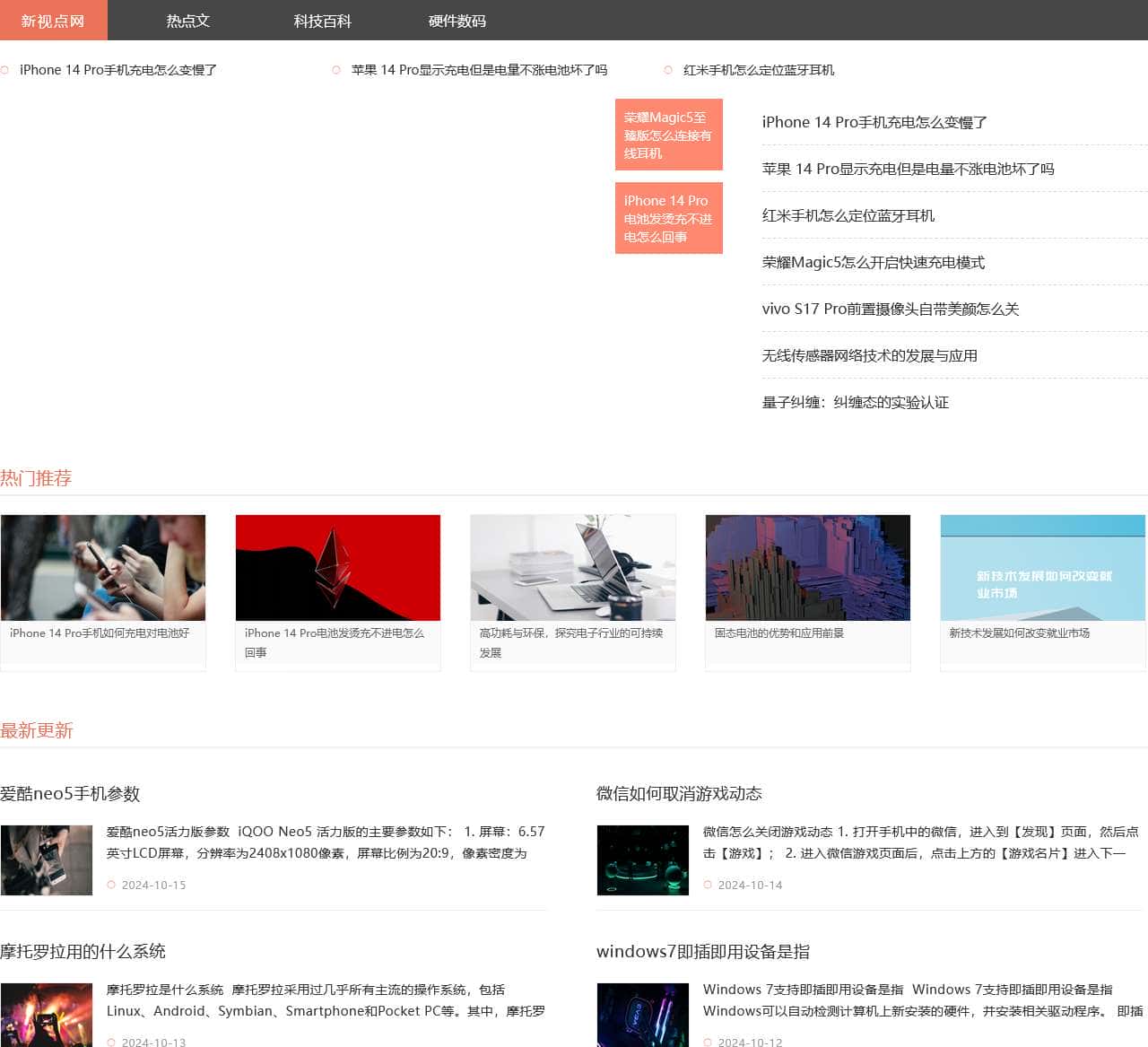The height and width of the screenshot is (1047, 1148).
Task: Switch to the 科技百科 section
Action: click(x=323, y=21)
